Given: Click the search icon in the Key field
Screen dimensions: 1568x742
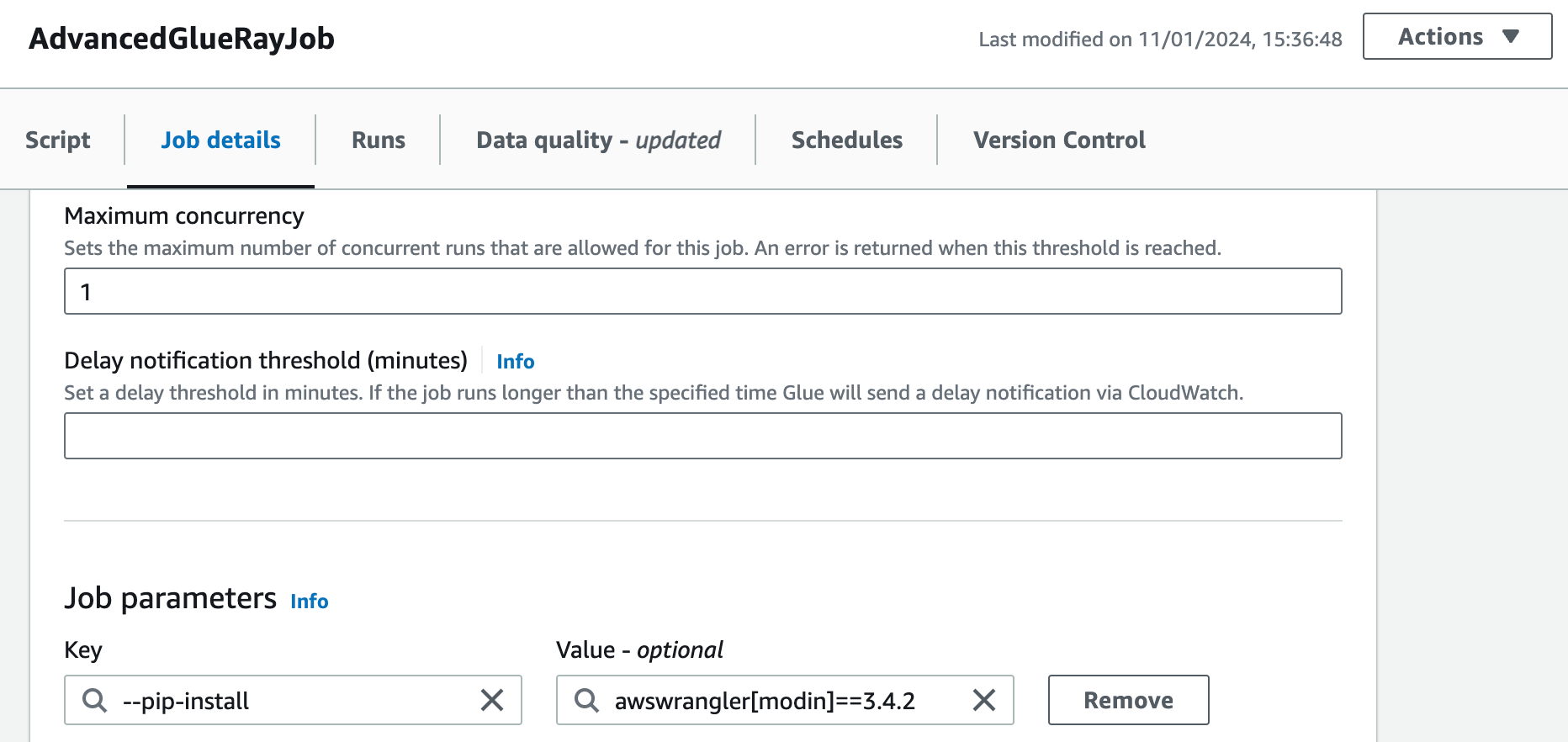Looking at the screenshot, I should (x=95, y=700).
